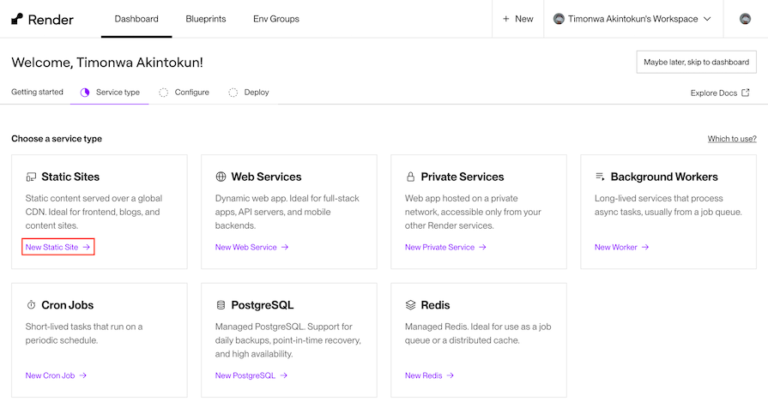Click the plus icon beside New
768x414 pixels.
(506, 19)
